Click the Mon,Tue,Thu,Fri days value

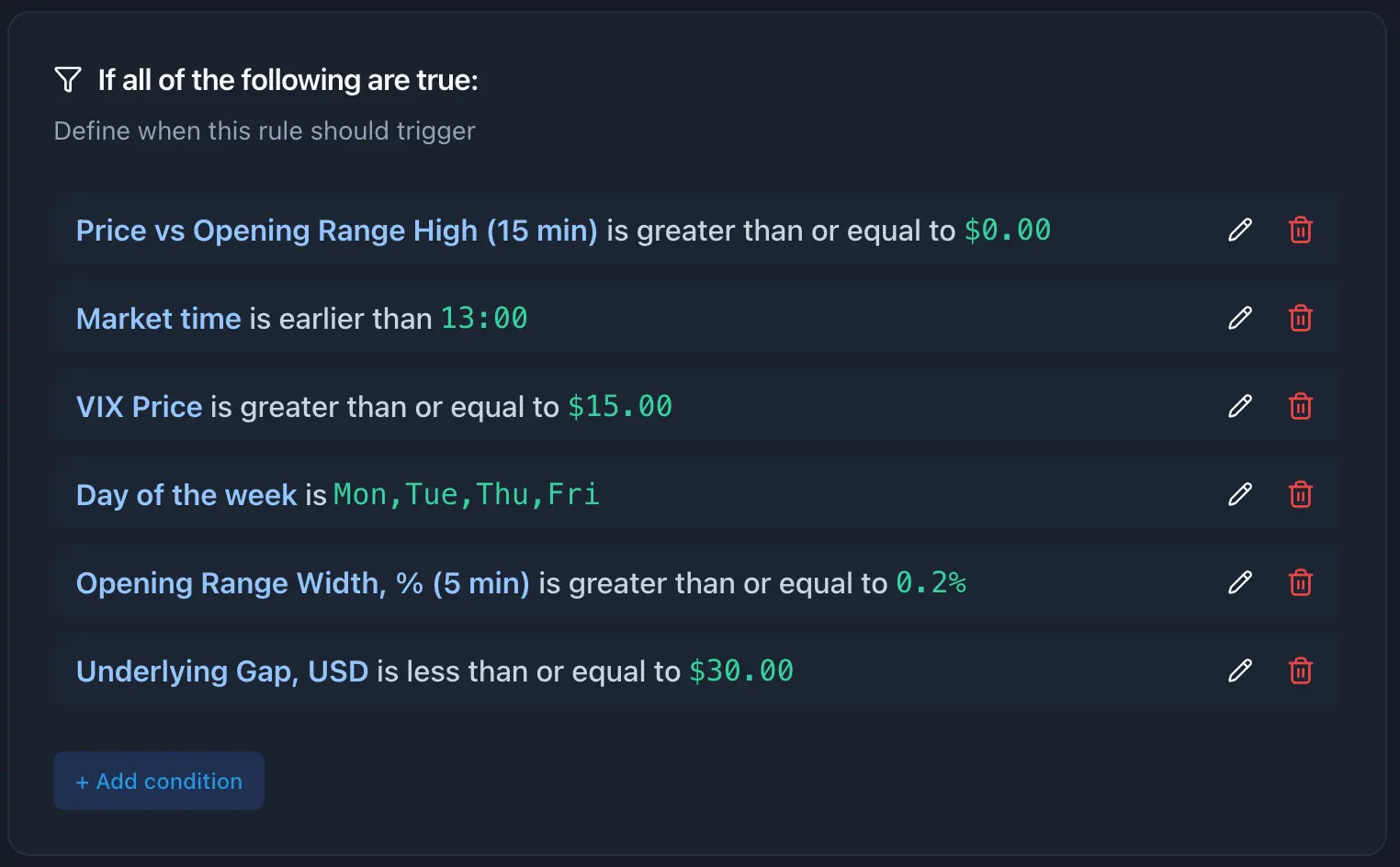point(466,495)
